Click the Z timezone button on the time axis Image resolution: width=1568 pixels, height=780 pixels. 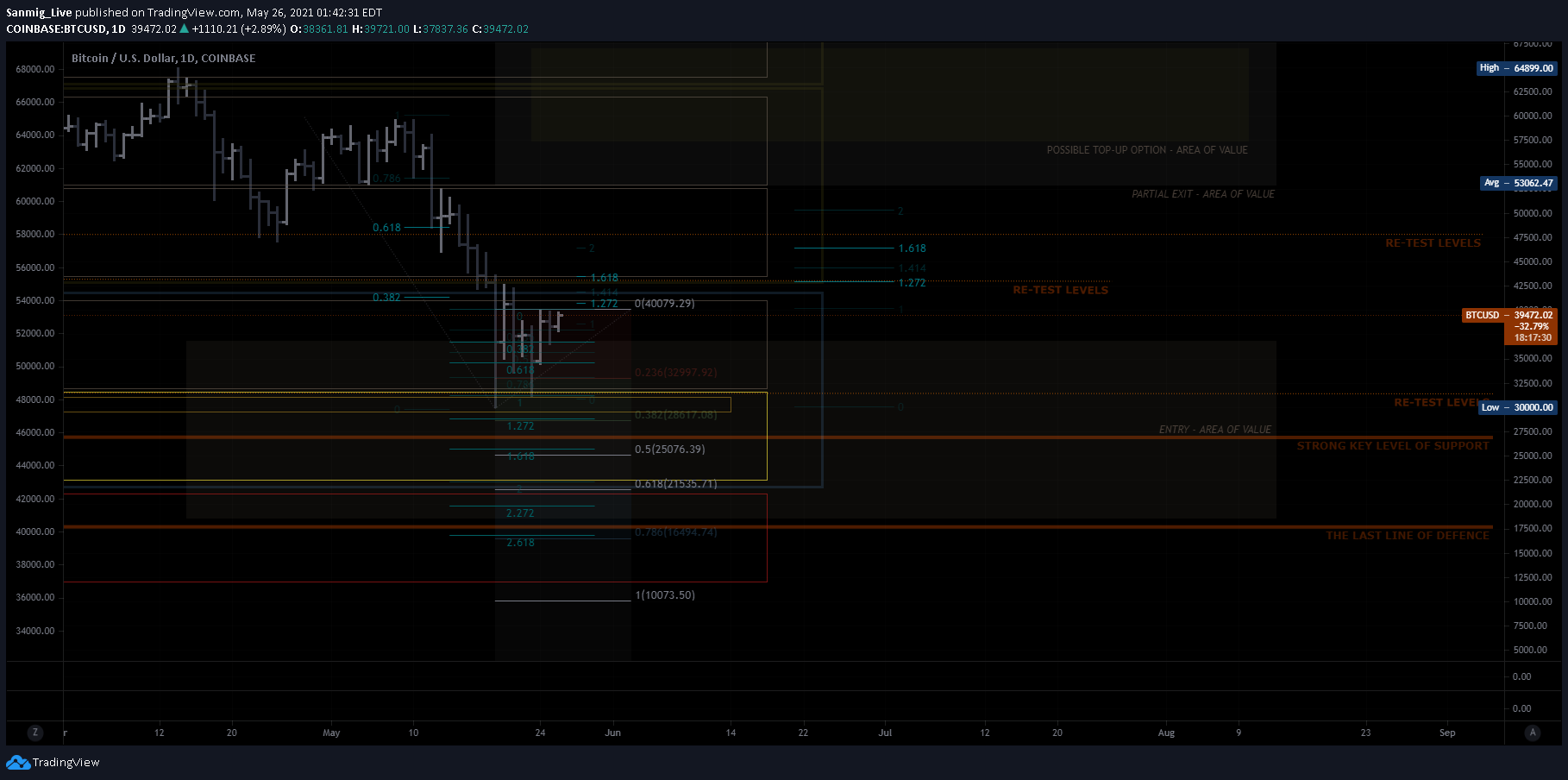34,733
